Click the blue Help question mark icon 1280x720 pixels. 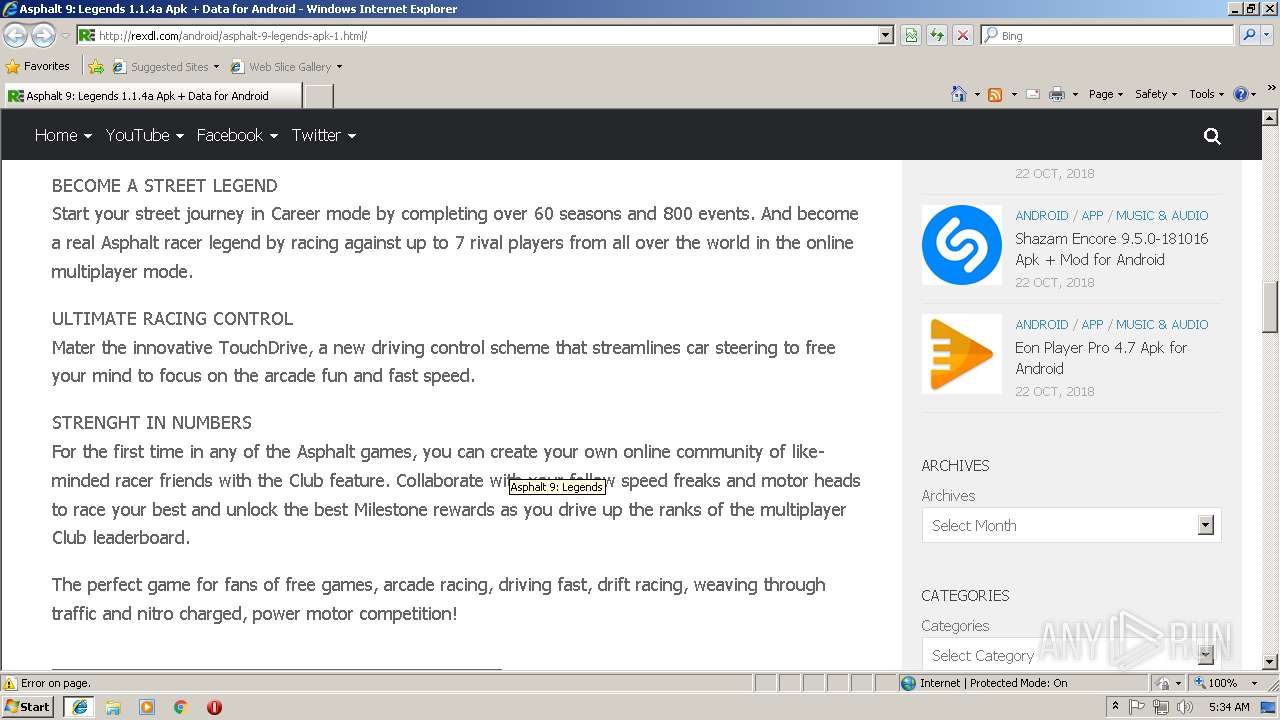tap(1241, 94)
